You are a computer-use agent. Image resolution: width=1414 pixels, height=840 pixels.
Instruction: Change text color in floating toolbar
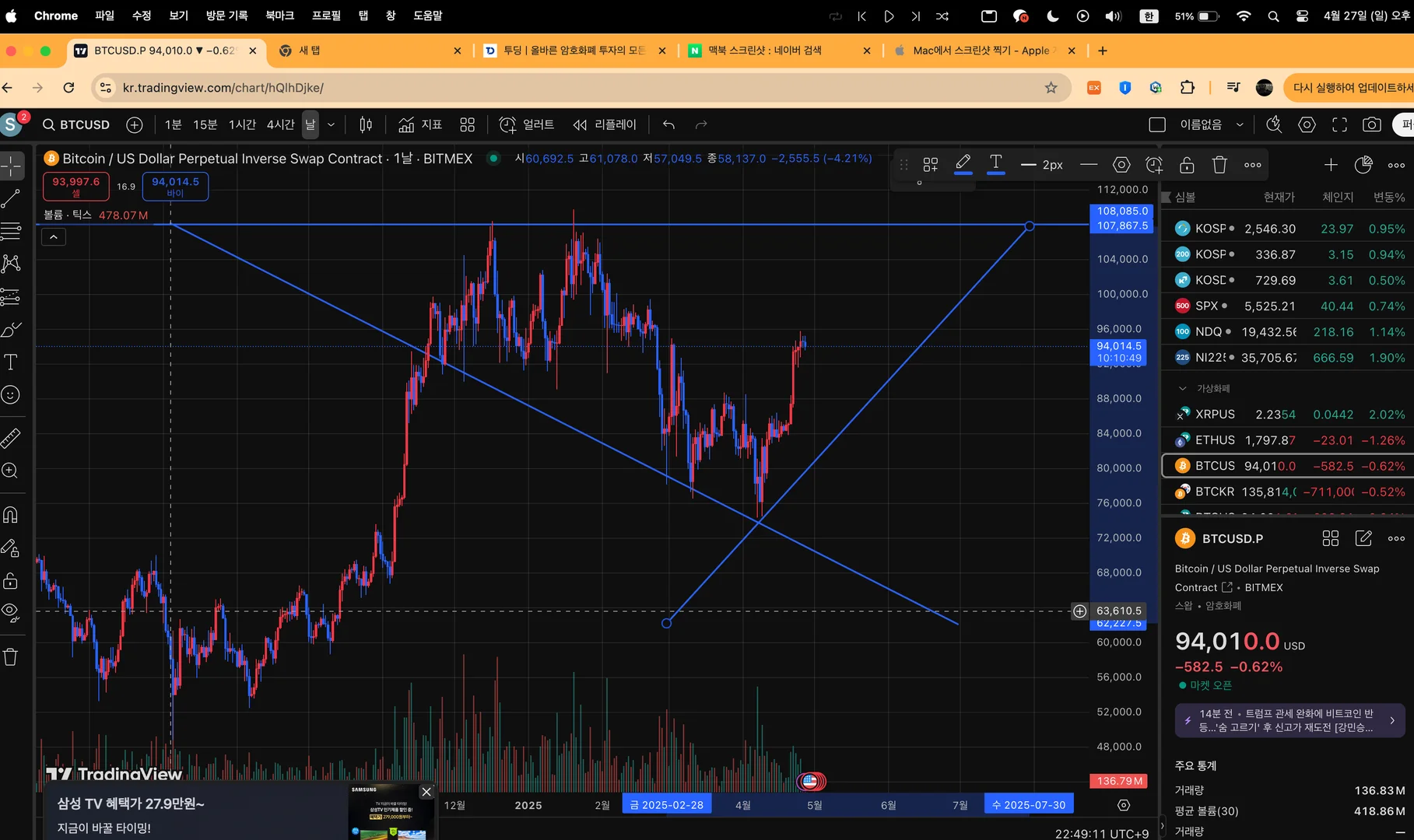point(995,165)
